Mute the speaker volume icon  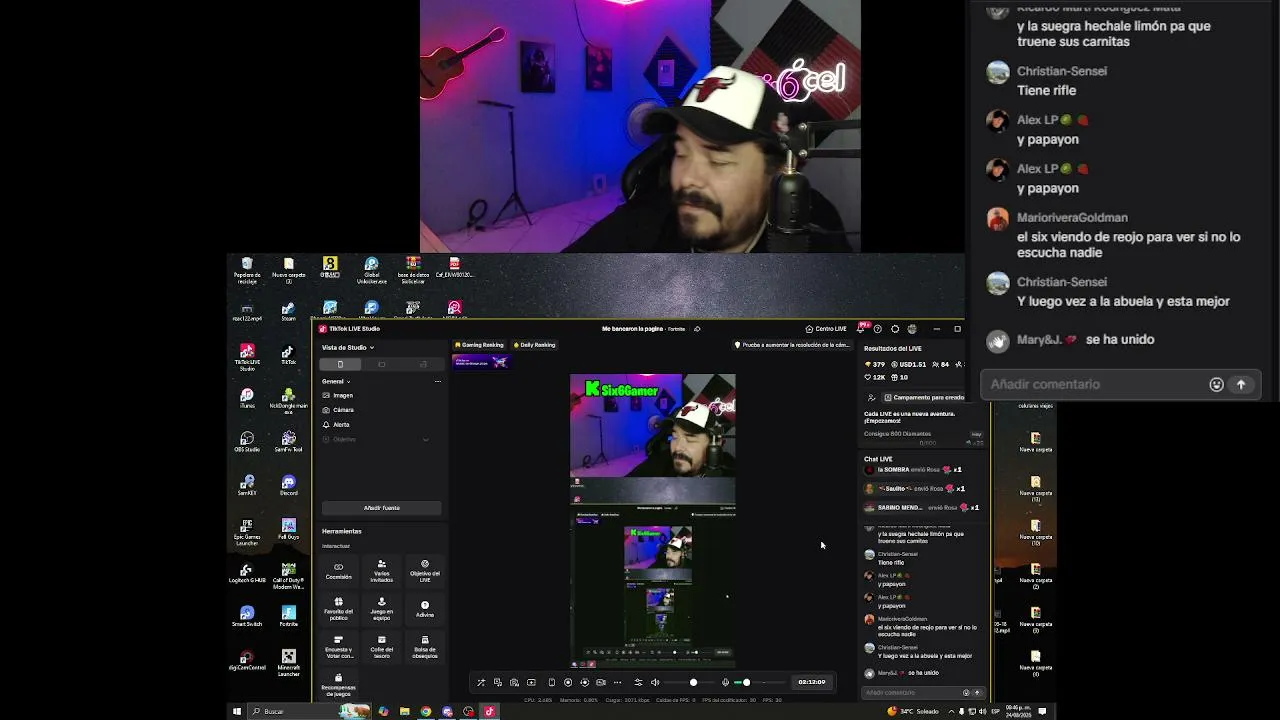(x=655, y=682)
